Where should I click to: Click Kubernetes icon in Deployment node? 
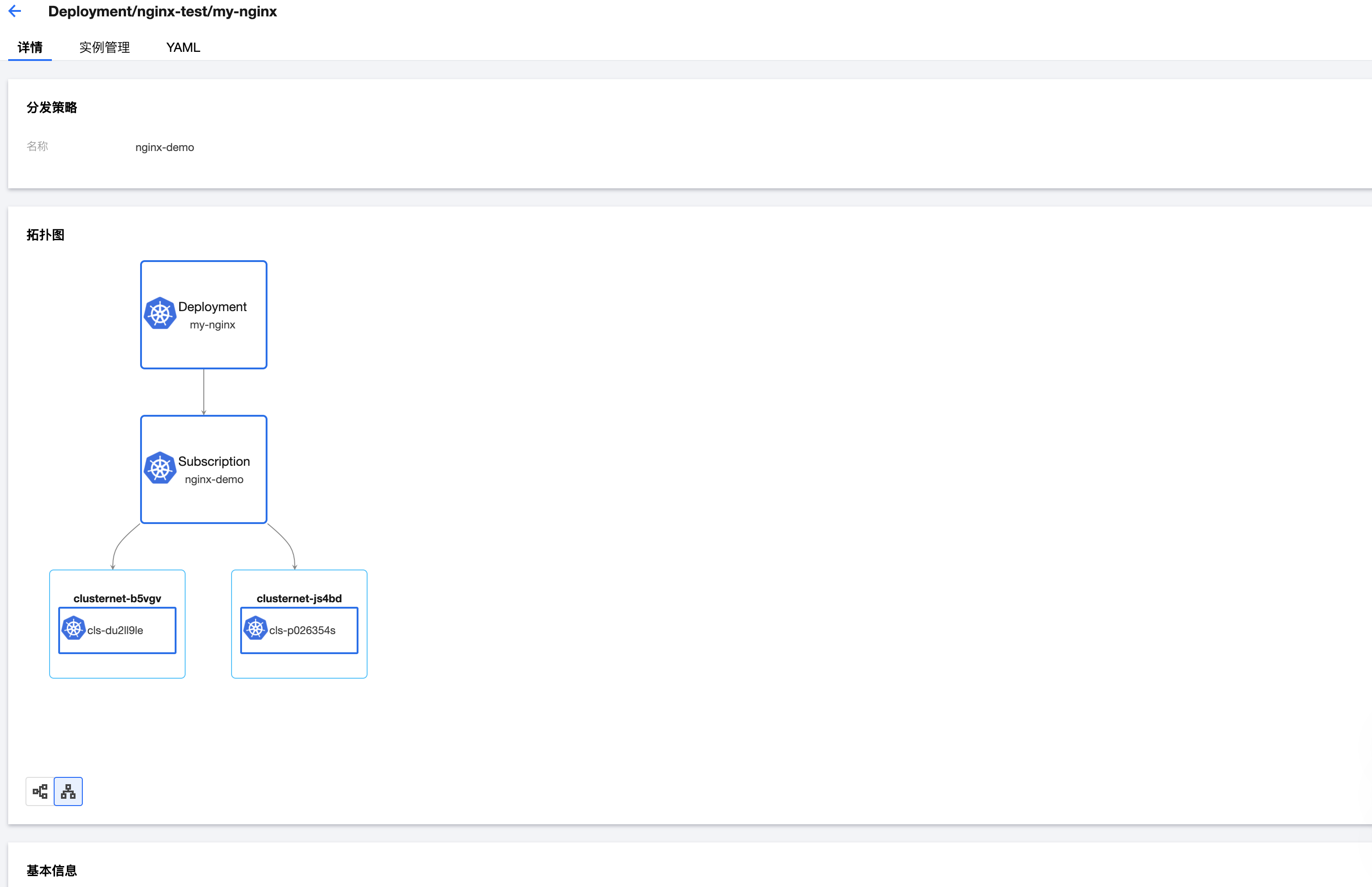(x=160, y=313)
